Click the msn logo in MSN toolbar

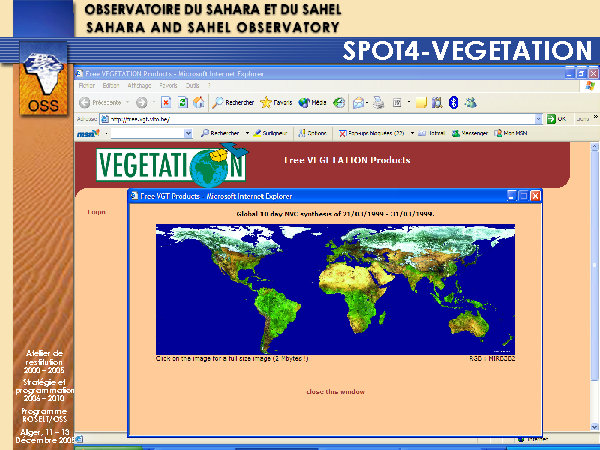click(x=88, y=133)
